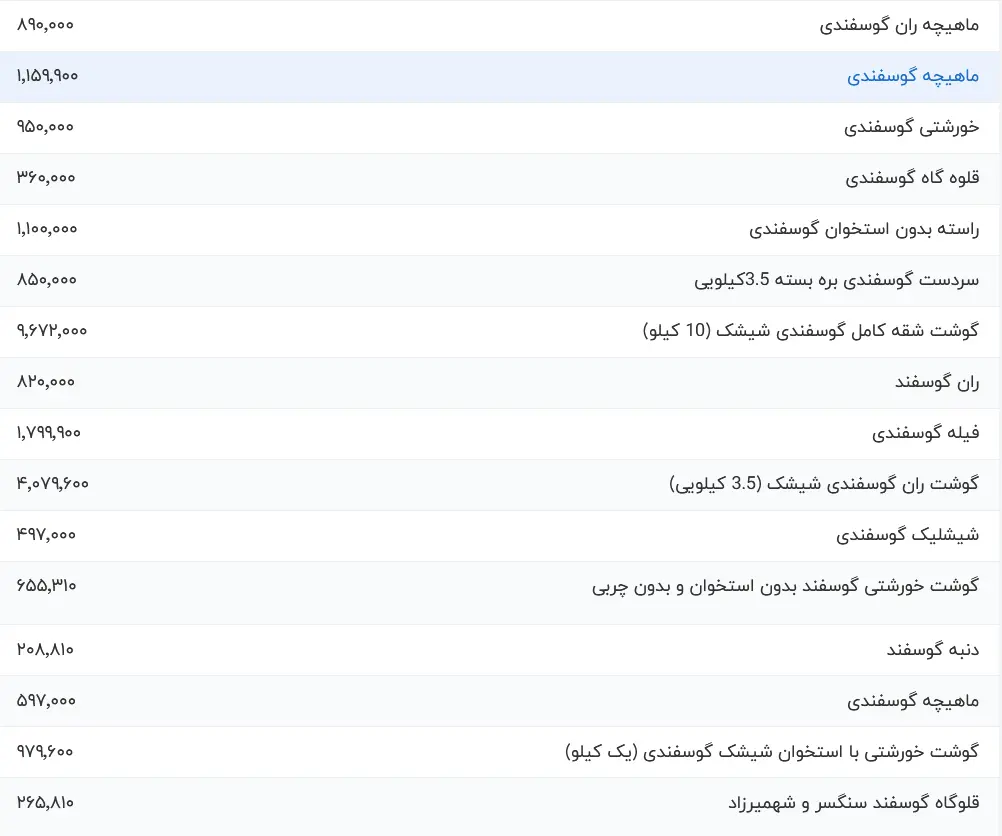Open گوشت خورشتی گوسفند بدون استخوان و بدون چربی
The image size is (1002, 836).
click(x=785, y=586)
